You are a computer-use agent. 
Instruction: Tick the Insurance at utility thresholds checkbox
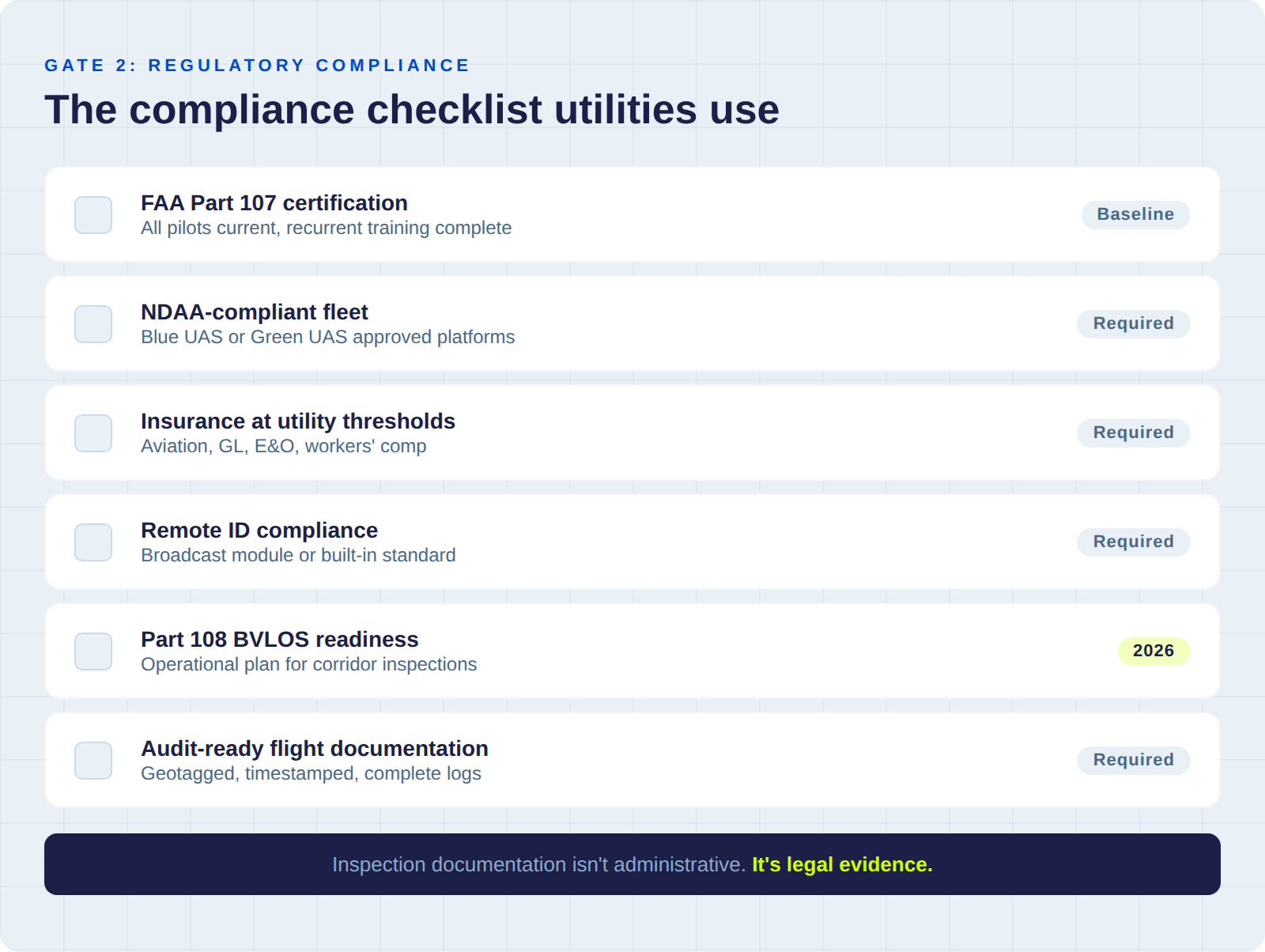point(93,433)
